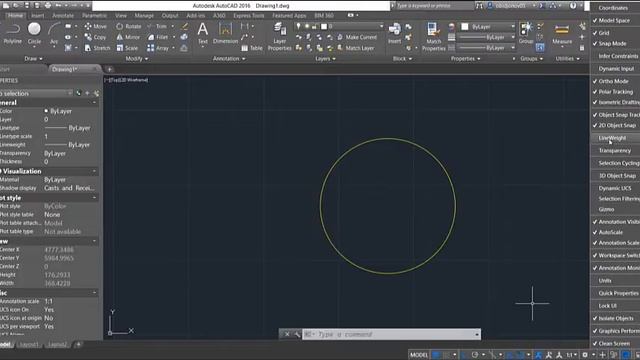Image resolution: width=640 pixels, height=360 pixels.
Task: Activate the Trim command
Action: [x=157, y=26]
